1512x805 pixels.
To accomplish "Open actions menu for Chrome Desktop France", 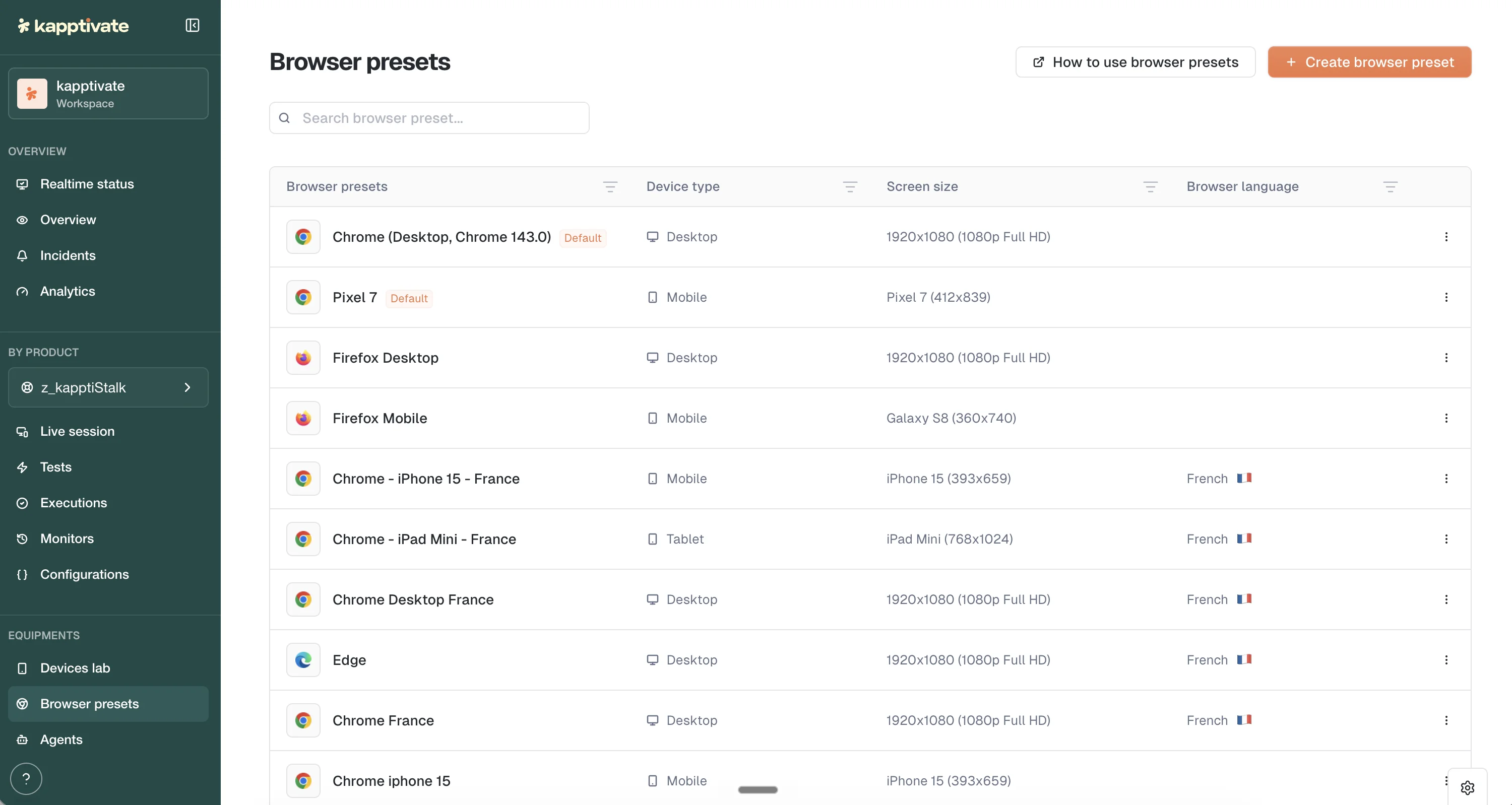I will click(1445, 599).
